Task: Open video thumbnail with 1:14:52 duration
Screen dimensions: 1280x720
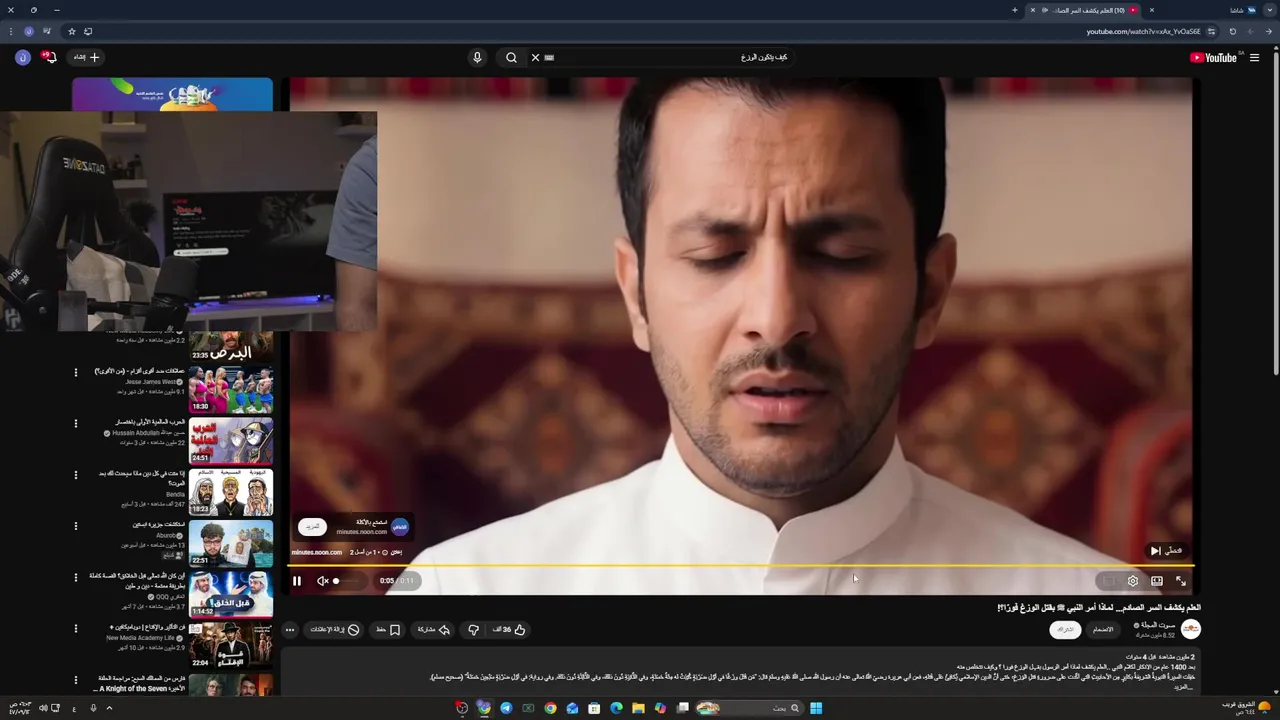Action: (x=231, y=594)
